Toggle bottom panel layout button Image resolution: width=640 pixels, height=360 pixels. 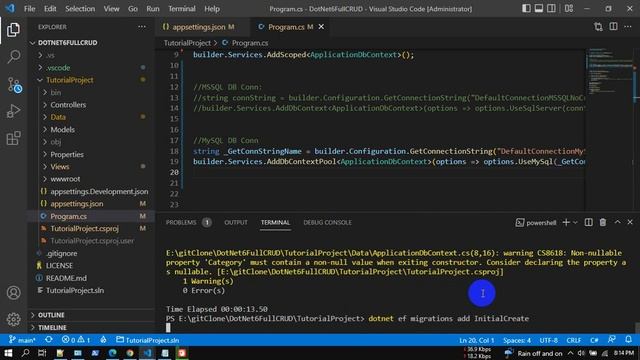pyautogui.click(x=539, y=9)
